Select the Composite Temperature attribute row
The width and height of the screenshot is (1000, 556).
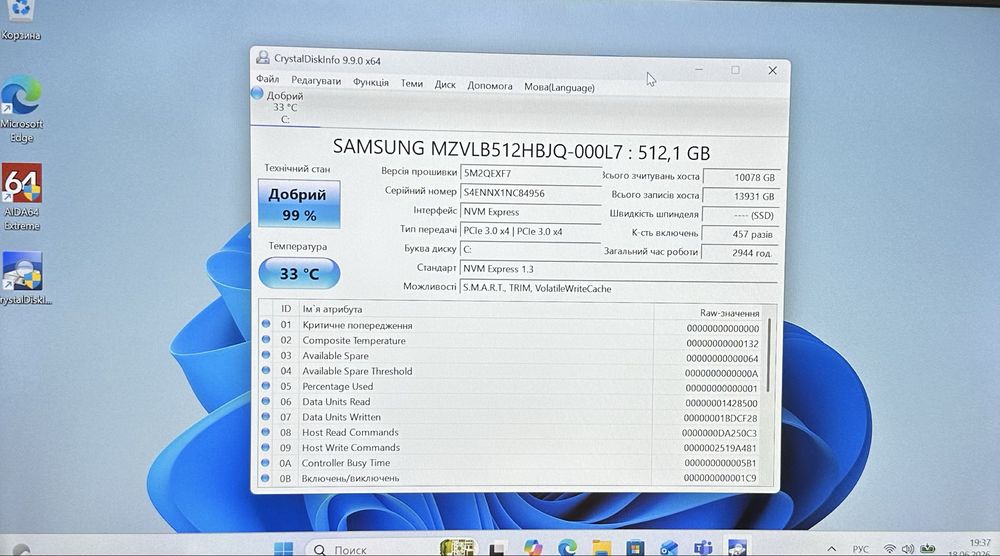511,341
